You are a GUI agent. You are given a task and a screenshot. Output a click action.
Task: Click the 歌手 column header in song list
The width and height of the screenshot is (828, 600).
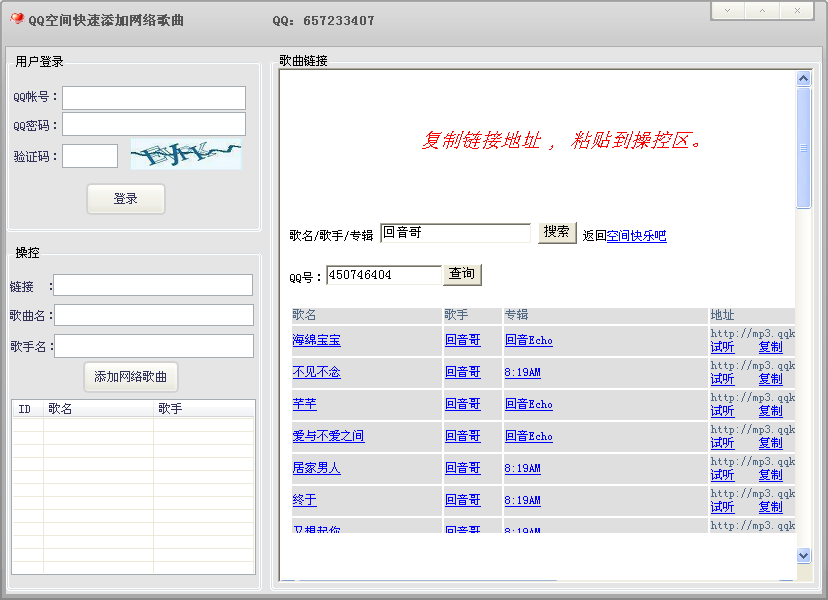click(x=204, y=409)
